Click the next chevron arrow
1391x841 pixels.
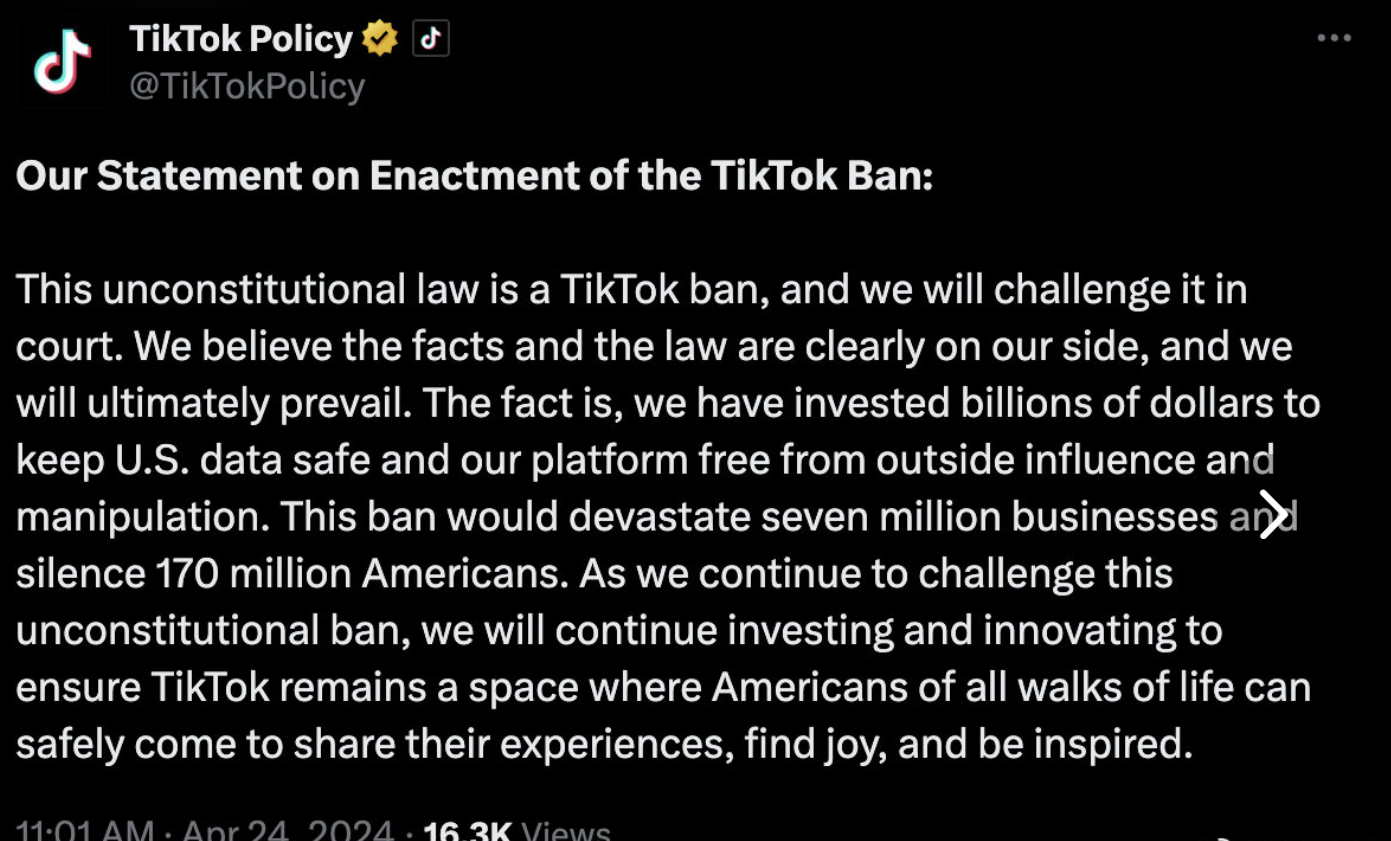tap(1271, 515)
